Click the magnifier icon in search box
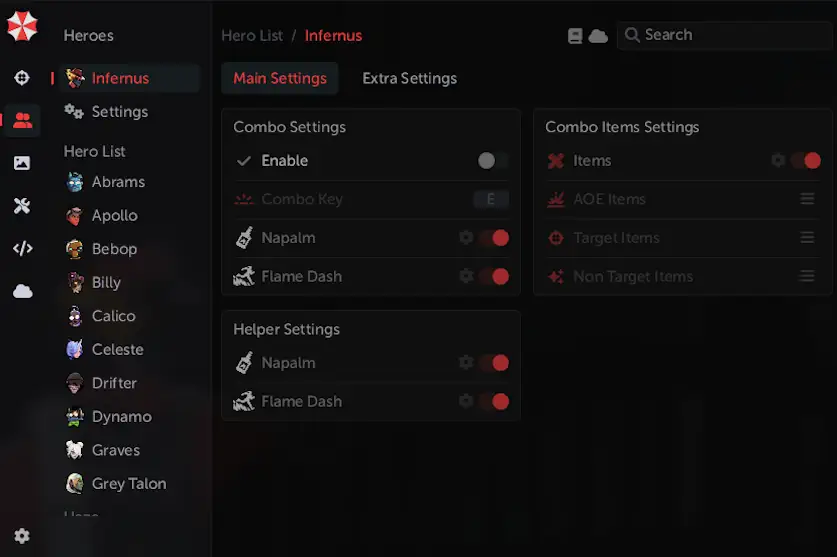The height and width of the screenshot is (557, 837). coord(632,35)
